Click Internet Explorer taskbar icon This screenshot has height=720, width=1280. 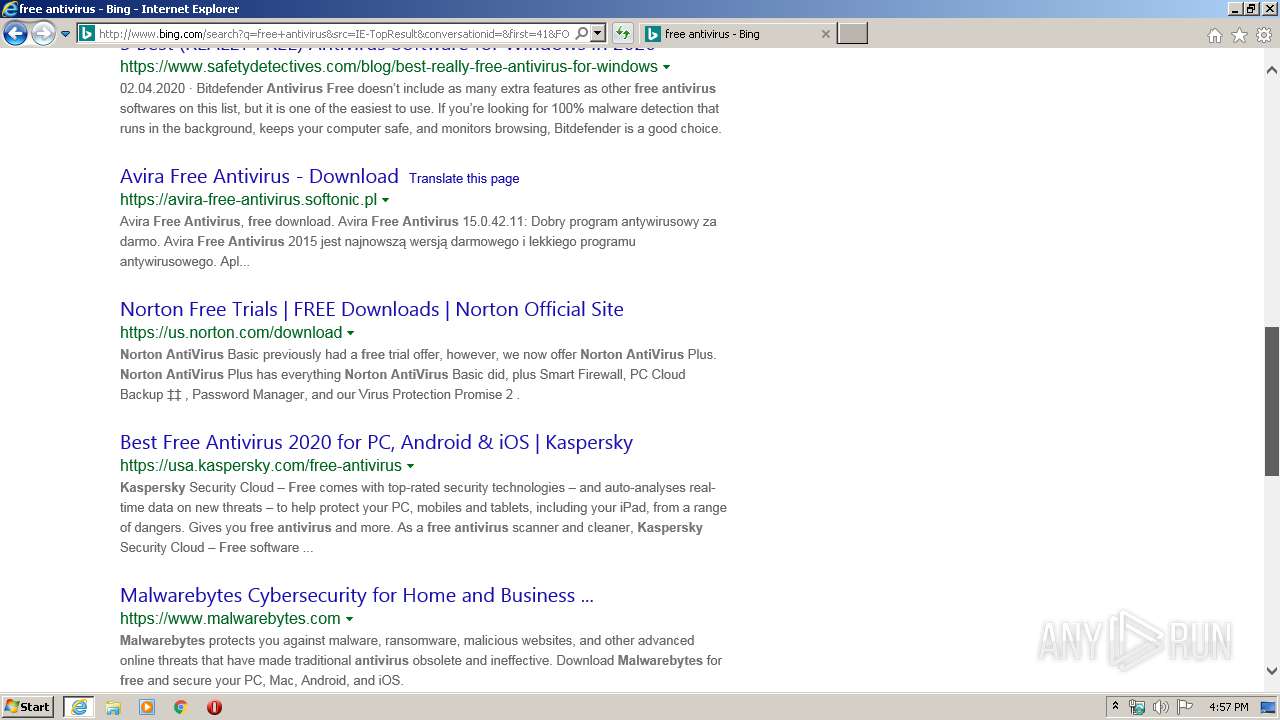(x=79, y=707)
